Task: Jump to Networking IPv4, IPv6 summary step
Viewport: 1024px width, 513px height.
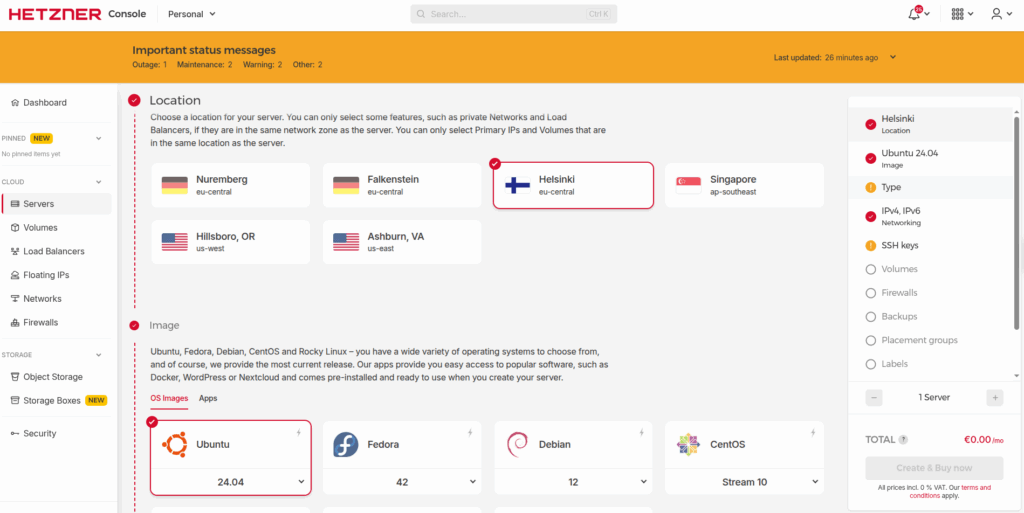Action: pyautogui.click(x=930, y=217)
